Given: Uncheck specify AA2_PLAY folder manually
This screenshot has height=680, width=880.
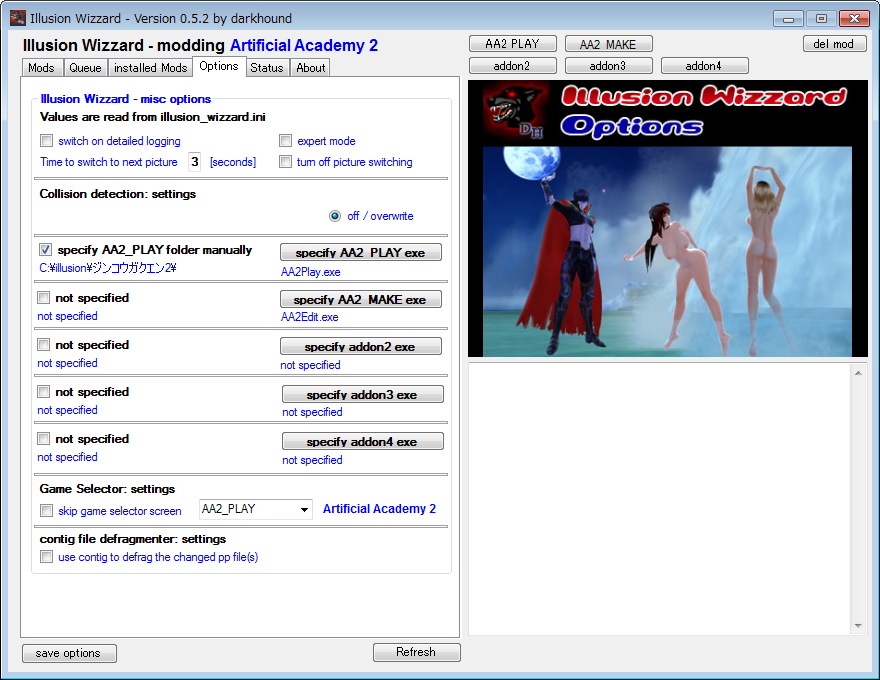Looking at the screenshot, I should (45, 250).
